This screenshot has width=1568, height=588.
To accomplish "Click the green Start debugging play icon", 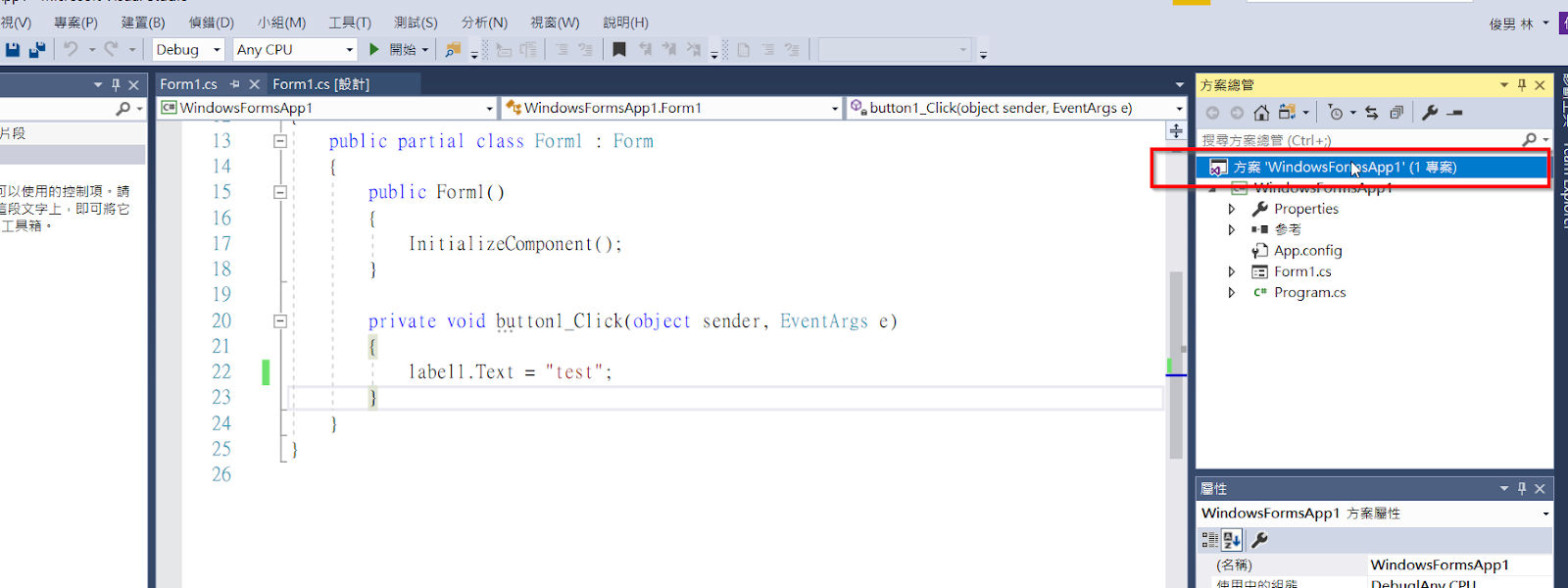I will [x=374, y=49].
